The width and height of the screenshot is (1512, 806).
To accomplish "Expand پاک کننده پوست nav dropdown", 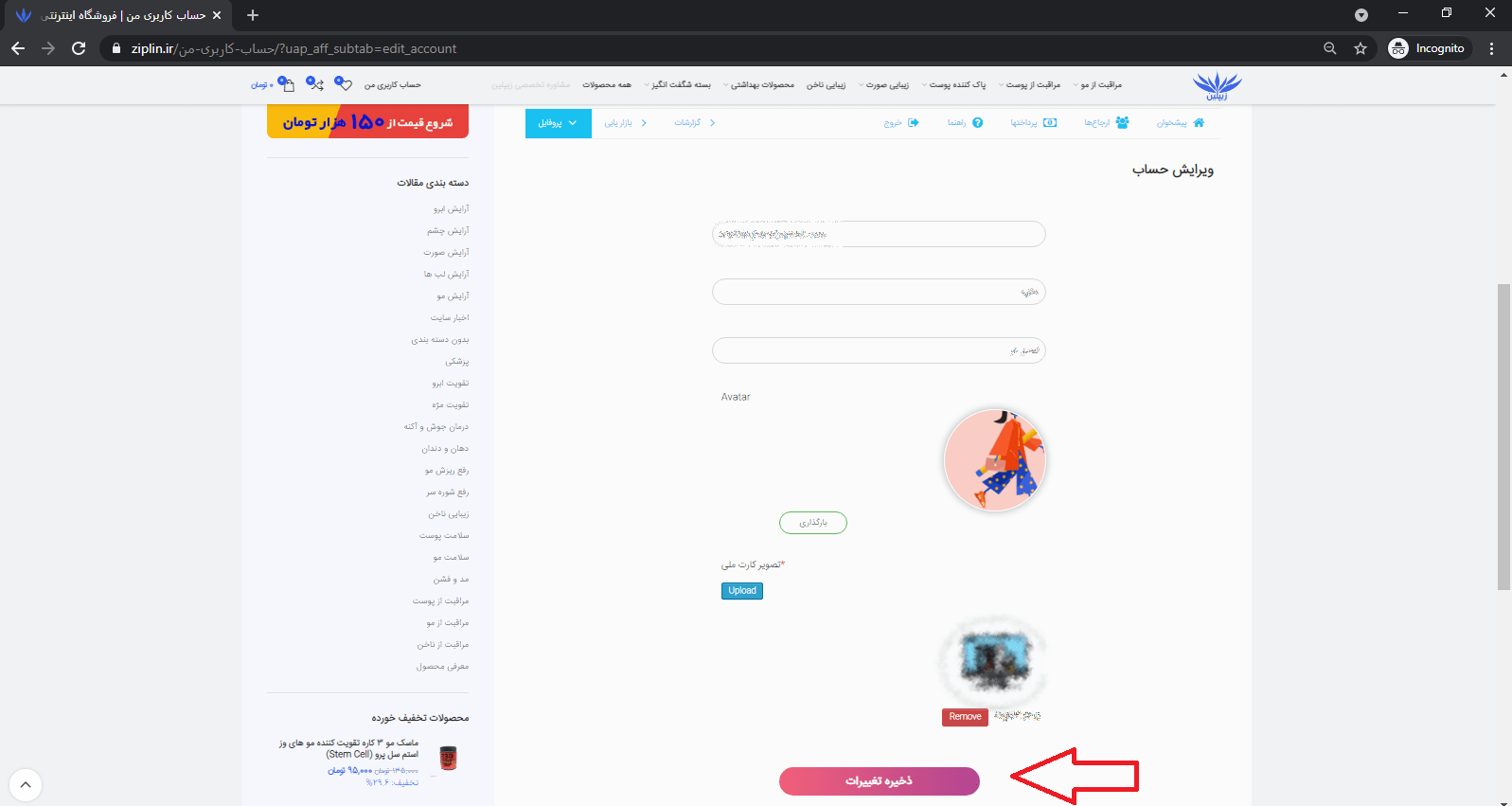I will [954, 85].
